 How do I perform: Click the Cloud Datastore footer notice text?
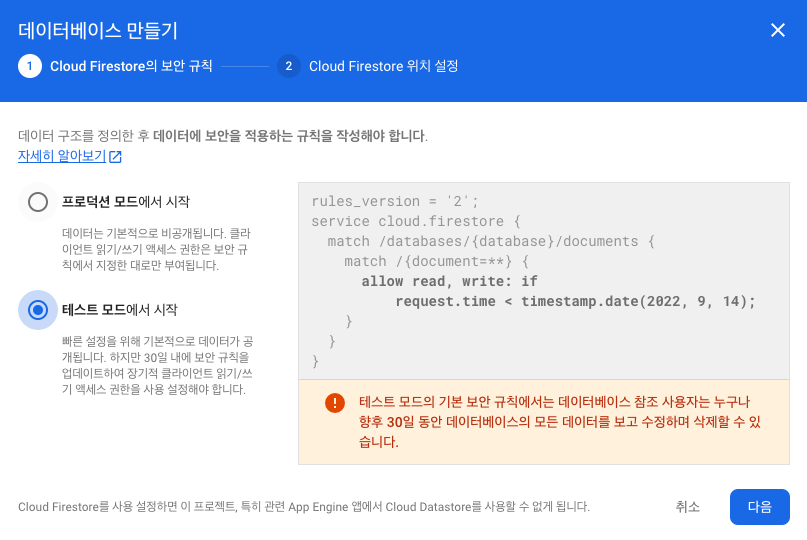[304, 507]
